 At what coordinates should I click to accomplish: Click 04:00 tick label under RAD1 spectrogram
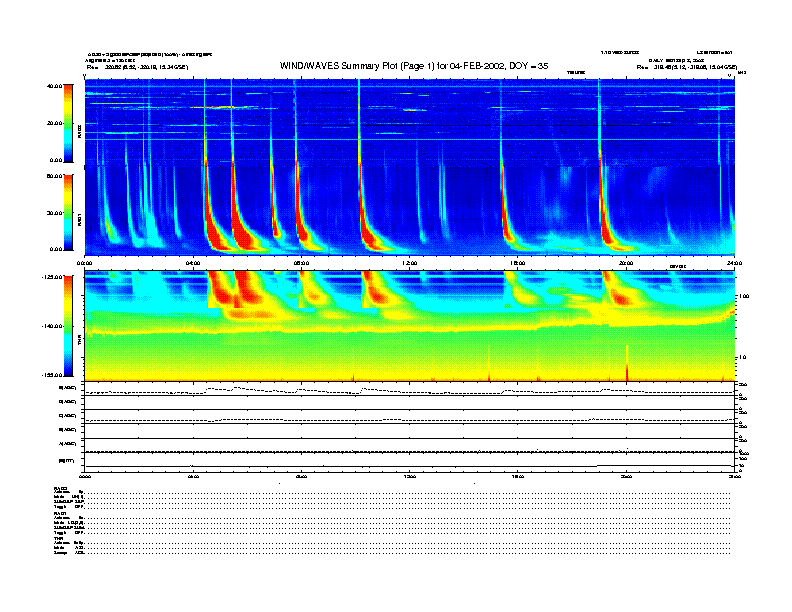coord(193,263)
